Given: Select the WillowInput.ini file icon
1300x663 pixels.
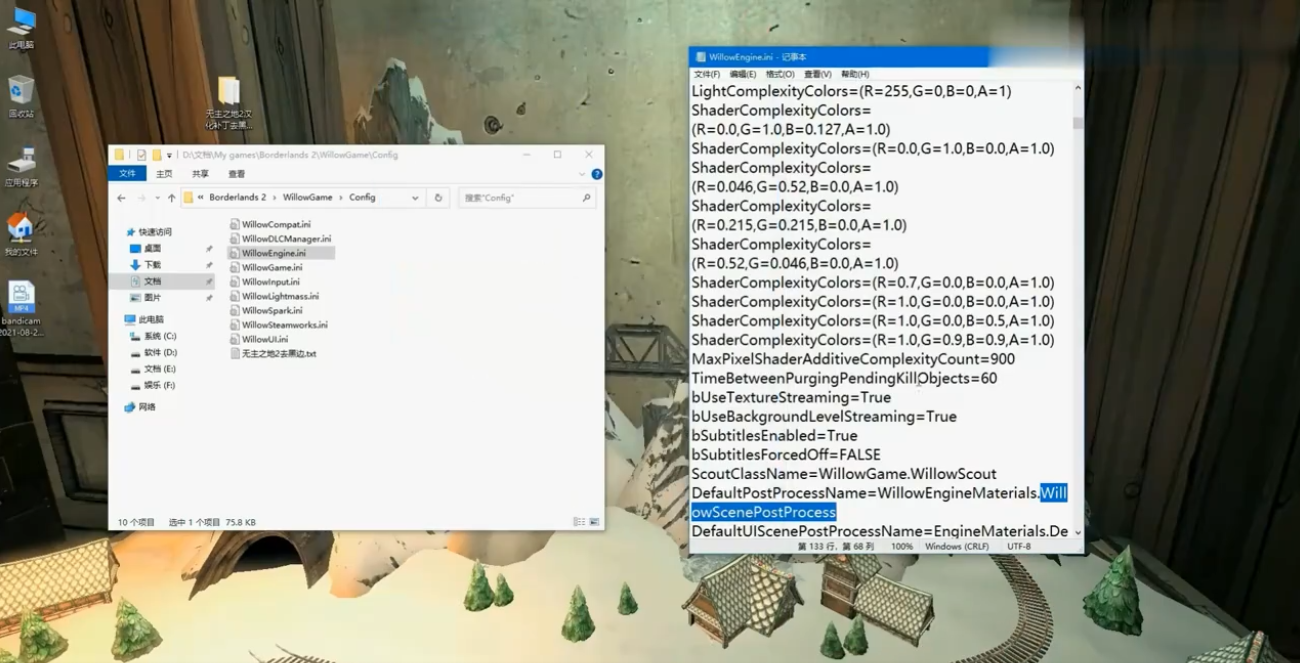Looking at the screenshot, I should click(x=235, y=282).
